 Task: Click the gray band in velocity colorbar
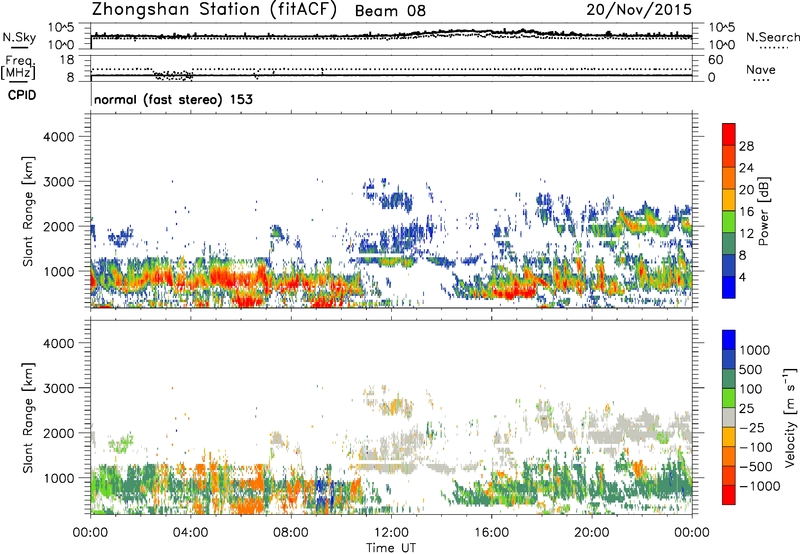[x=729, y=417]
